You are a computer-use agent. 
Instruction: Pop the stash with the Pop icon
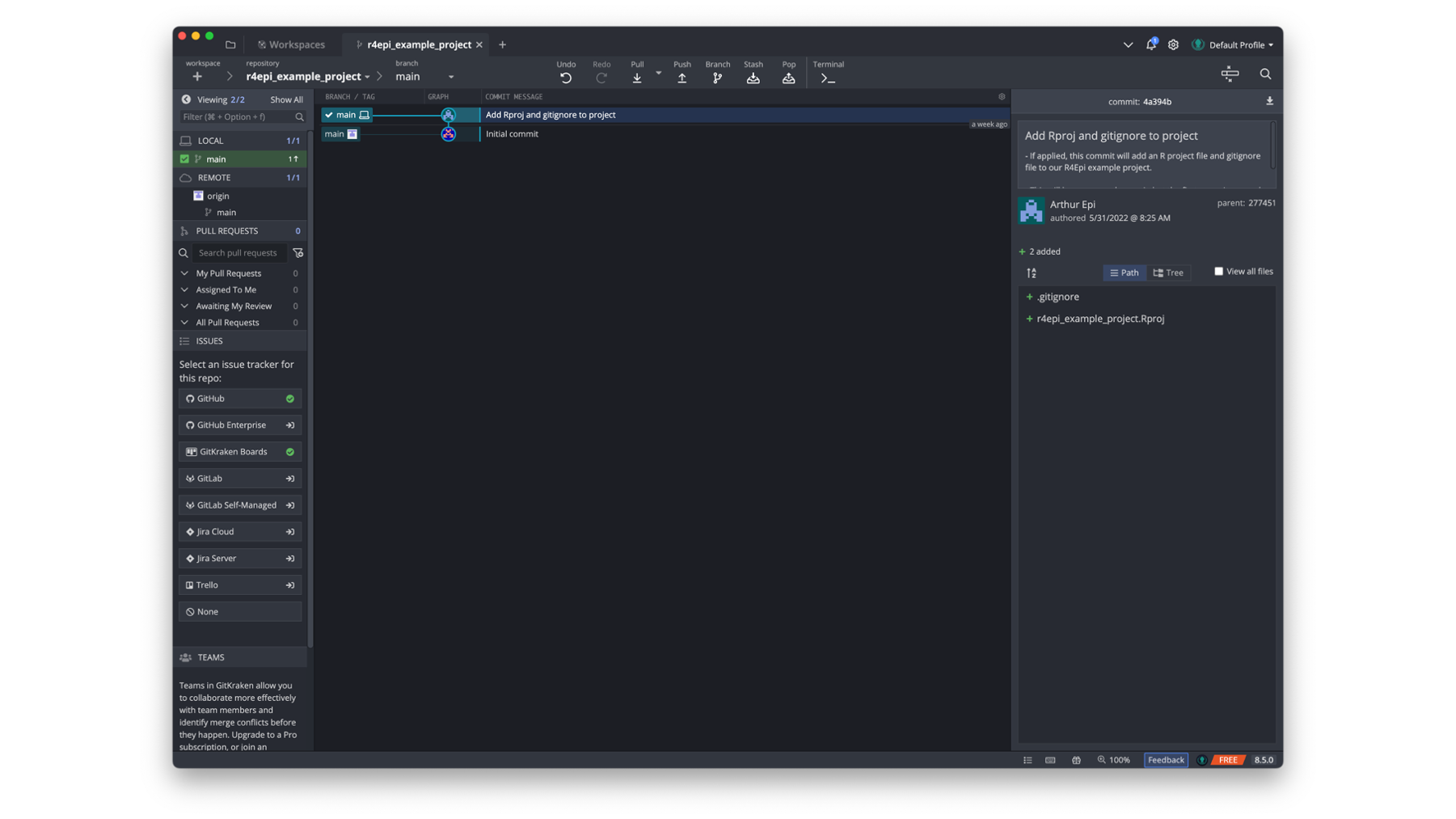click(788, 78)
